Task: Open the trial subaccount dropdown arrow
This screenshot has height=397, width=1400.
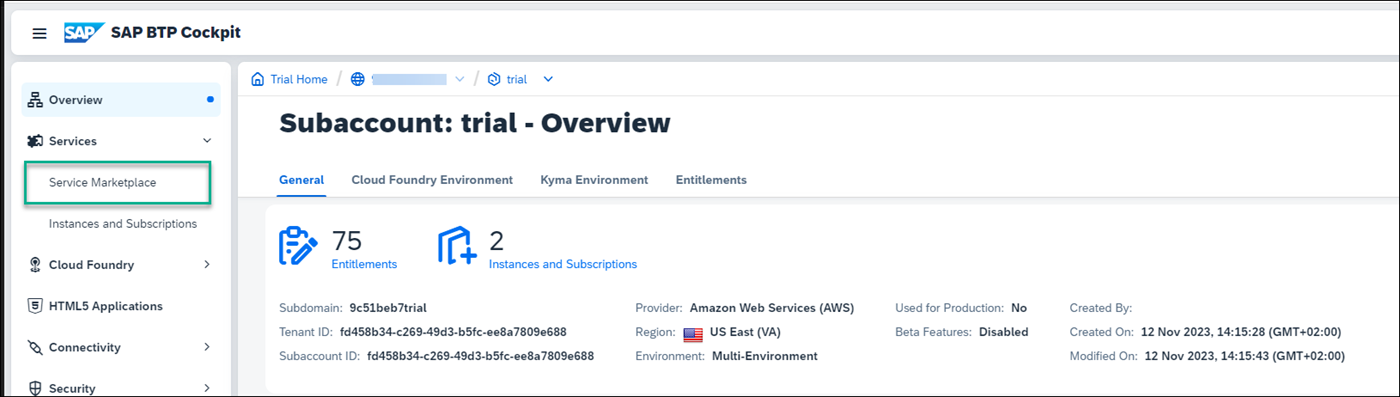Action: 547,79
